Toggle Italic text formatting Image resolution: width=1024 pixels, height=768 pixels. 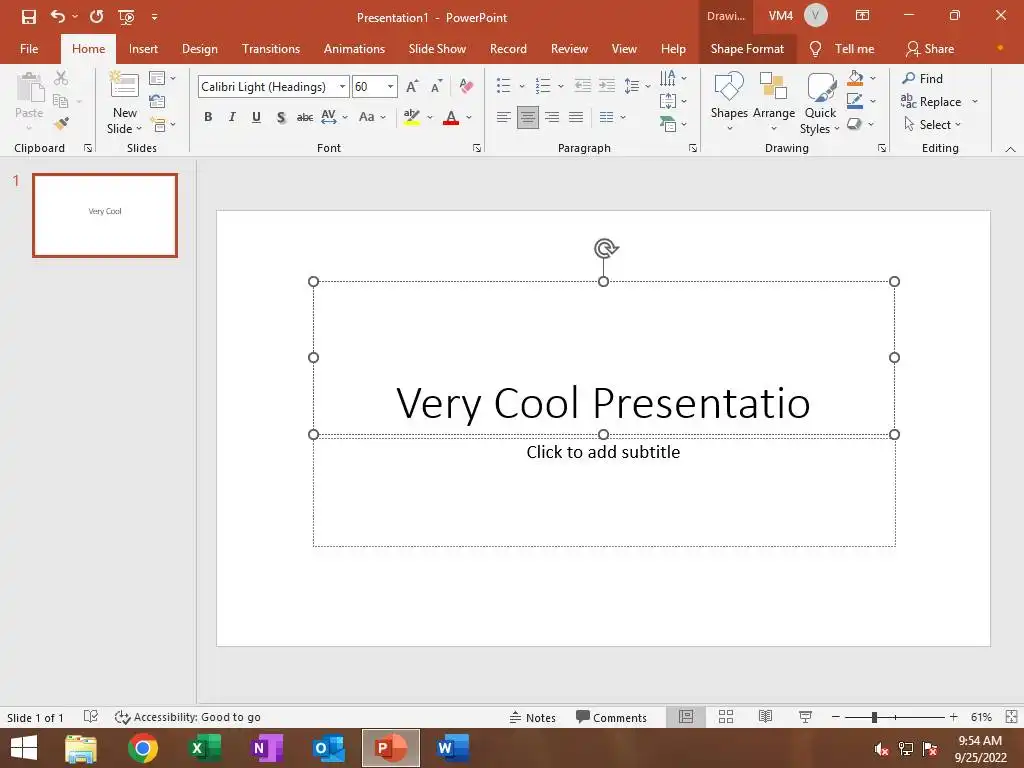point(232,117)
